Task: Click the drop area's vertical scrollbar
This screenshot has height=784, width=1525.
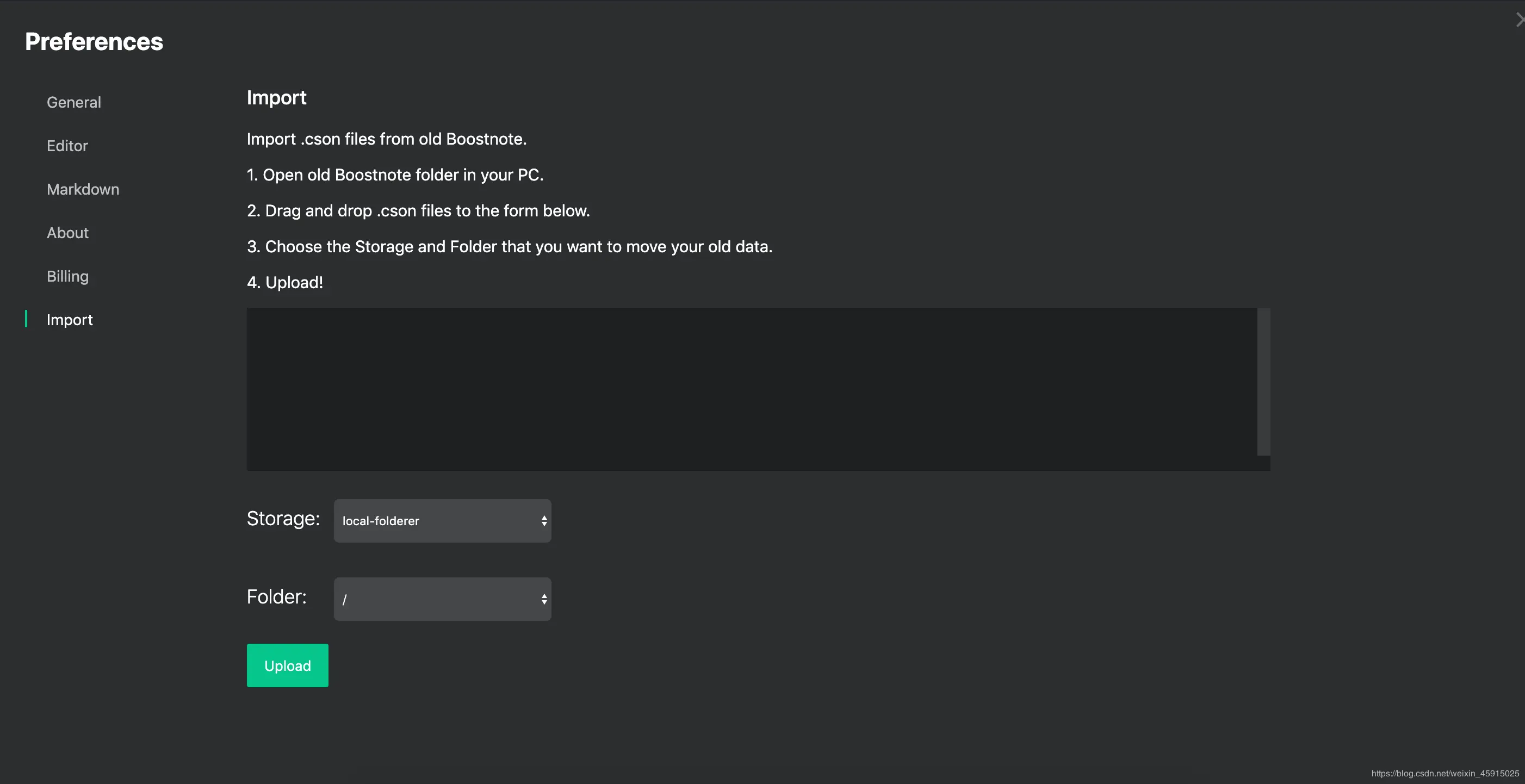Action: tap(1263, 382)
